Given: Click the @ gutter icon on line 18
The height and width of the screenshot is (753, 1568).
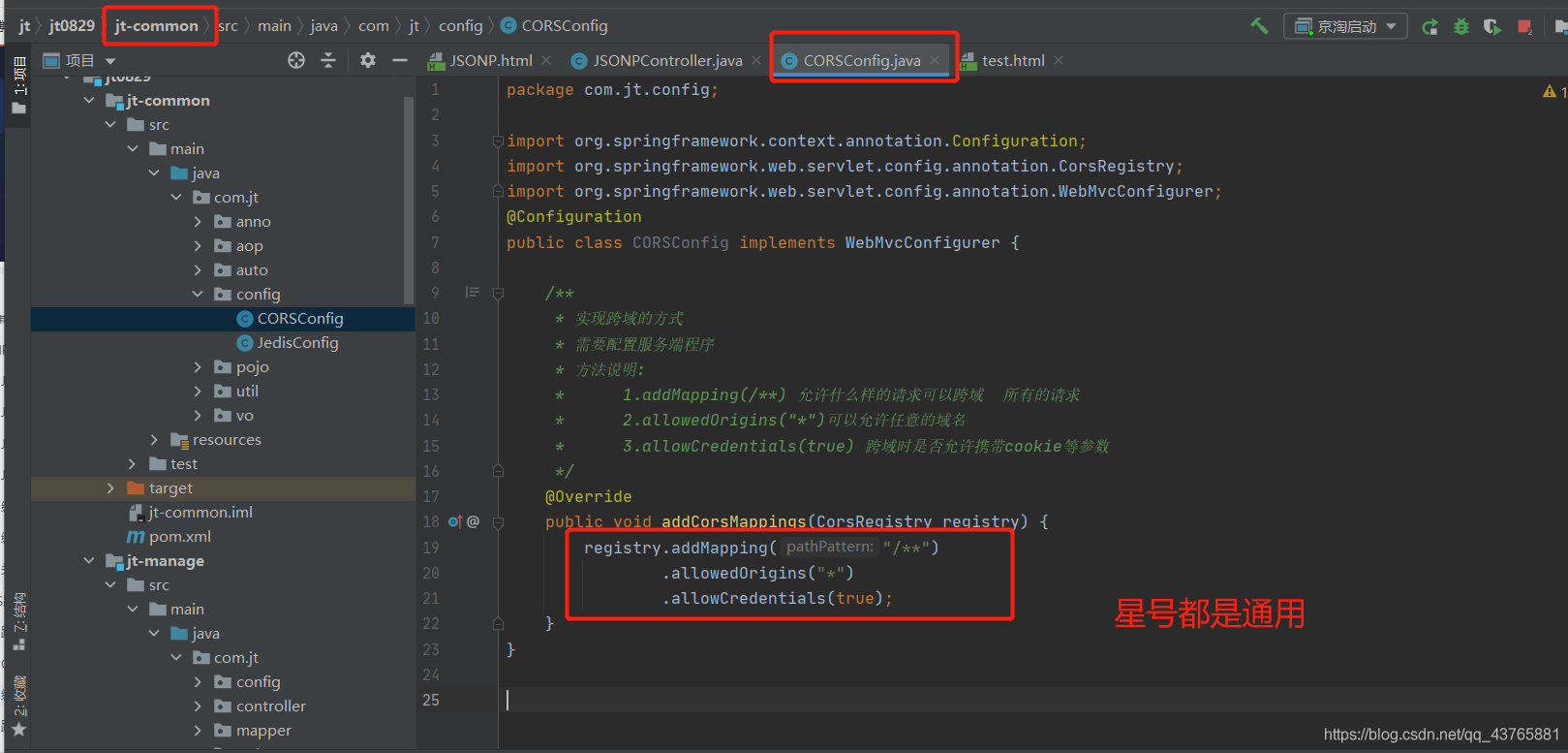Looking at the screenshot, I should coord(474,521).
